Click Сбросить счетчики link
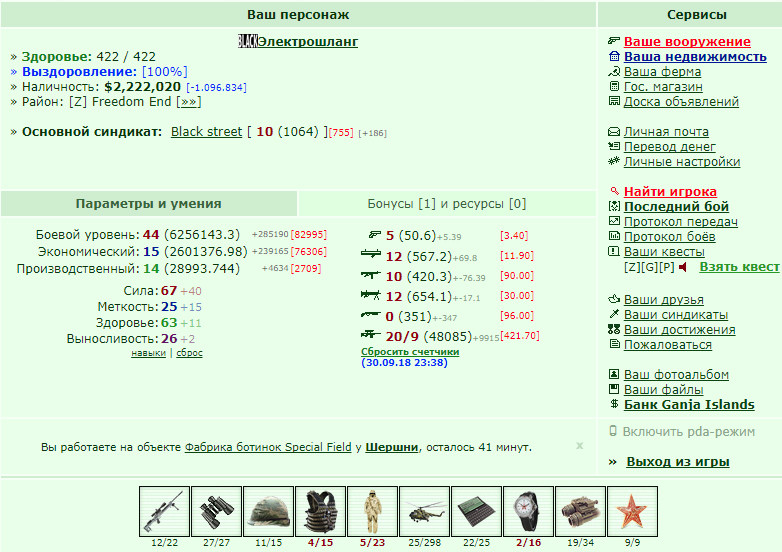Viewport: 782px width, 552px height. (x=410, y=352)
